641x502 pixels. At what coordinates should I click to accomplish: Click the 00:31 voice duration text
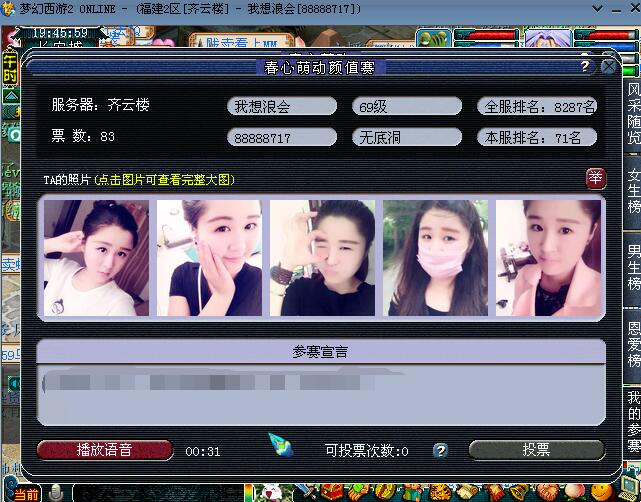coord(203,451)
